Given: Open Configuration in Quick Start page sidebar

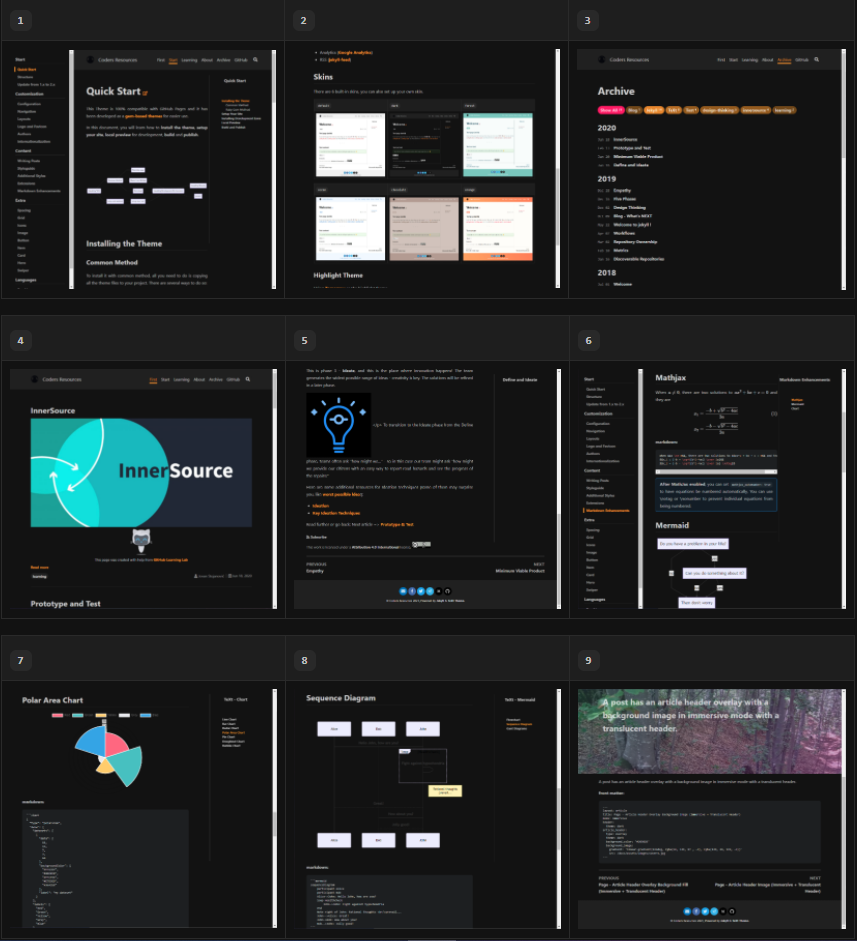Looking at the screenshot, I should [x=29, y=104].
